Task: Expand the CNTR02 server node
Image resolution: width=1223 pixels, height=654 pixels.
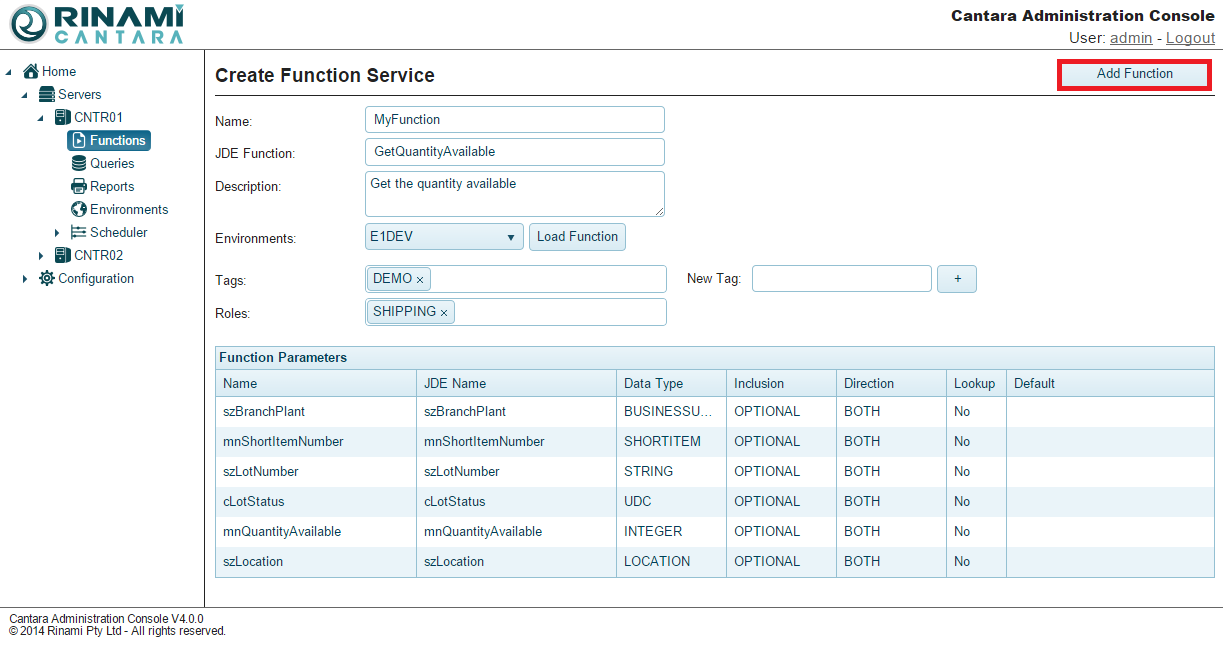Action: tap(41, 256)
